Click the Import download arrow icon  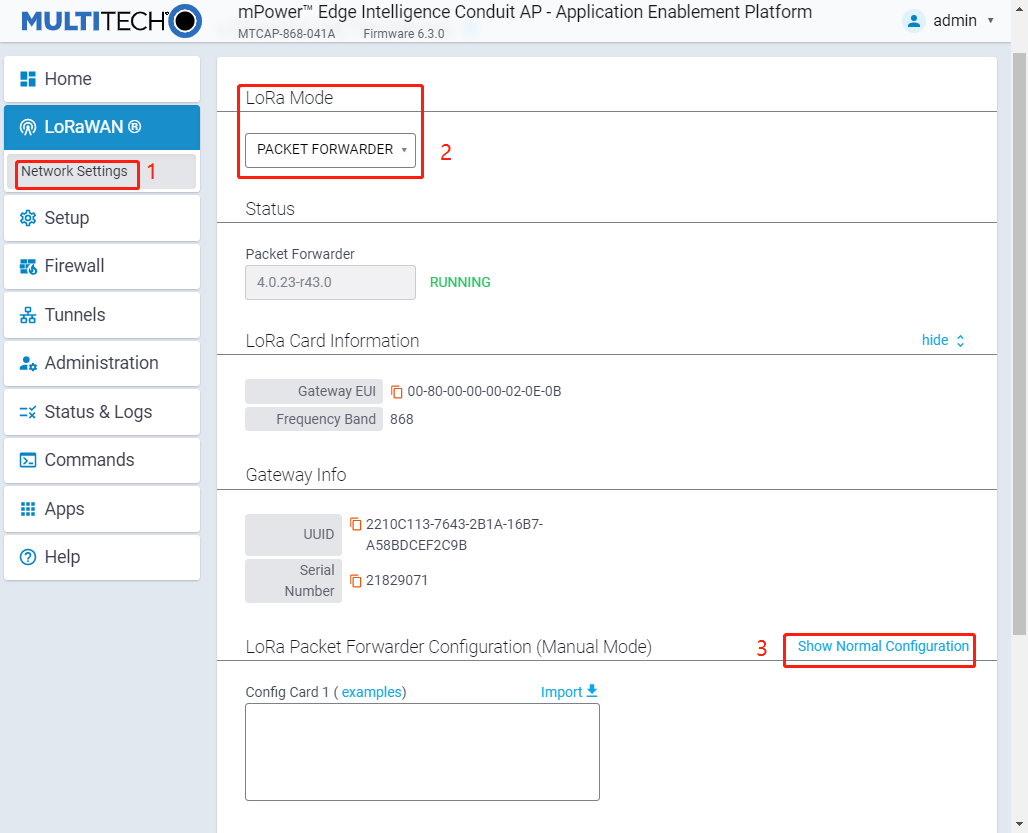coord(592,691)
